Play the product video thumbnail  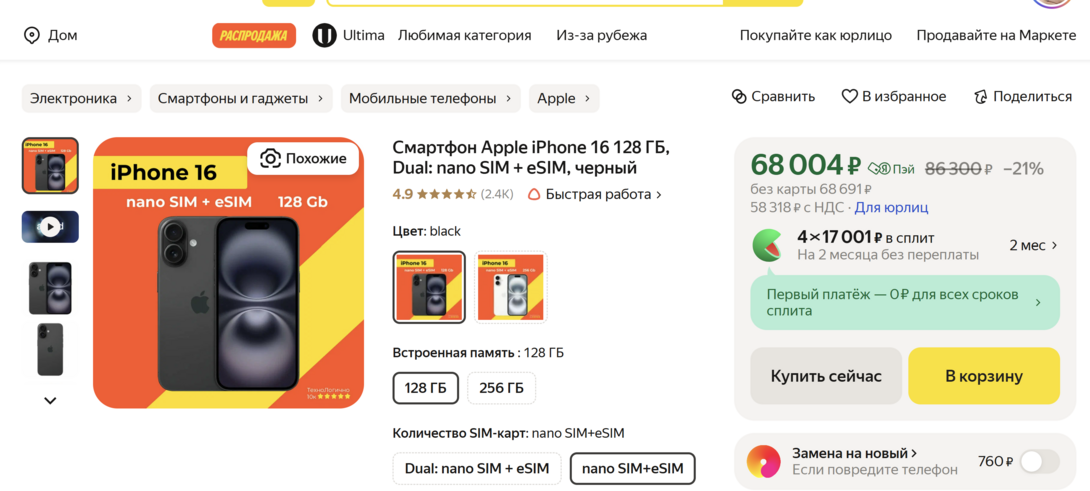coord(50,227)
